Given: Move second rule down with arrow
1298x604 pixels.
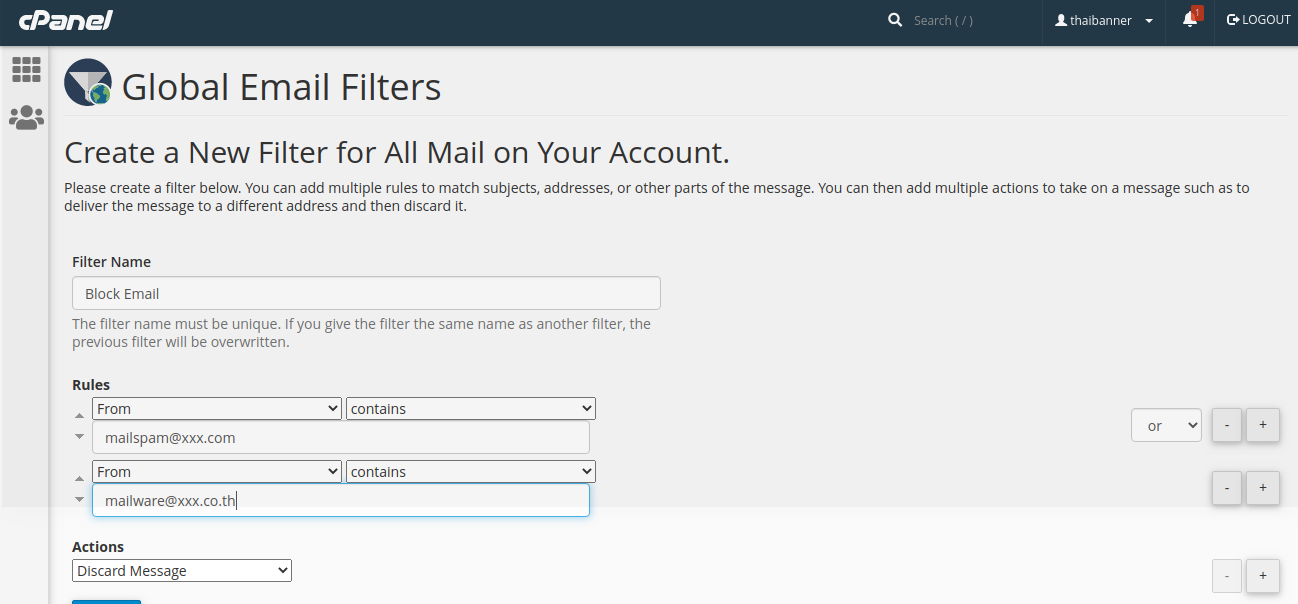Looking at the screenshot, I should (x=80, y=499).
